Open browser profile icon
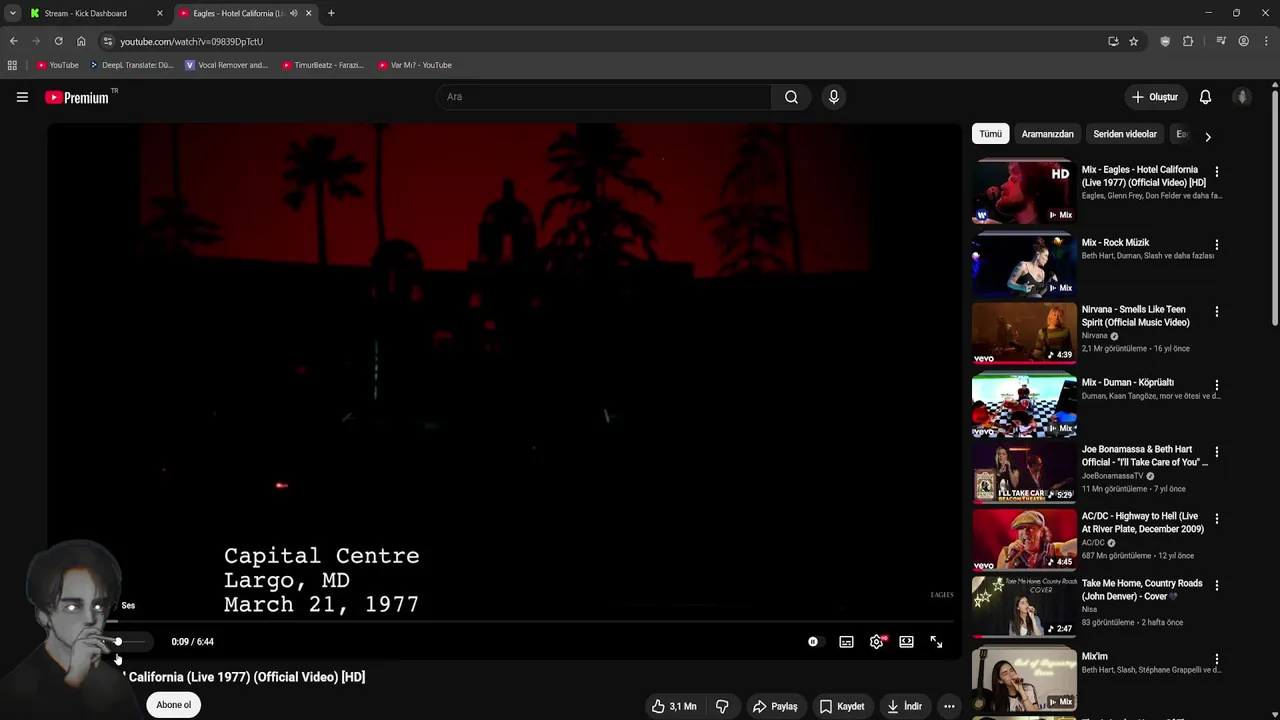 (1243, 41)
